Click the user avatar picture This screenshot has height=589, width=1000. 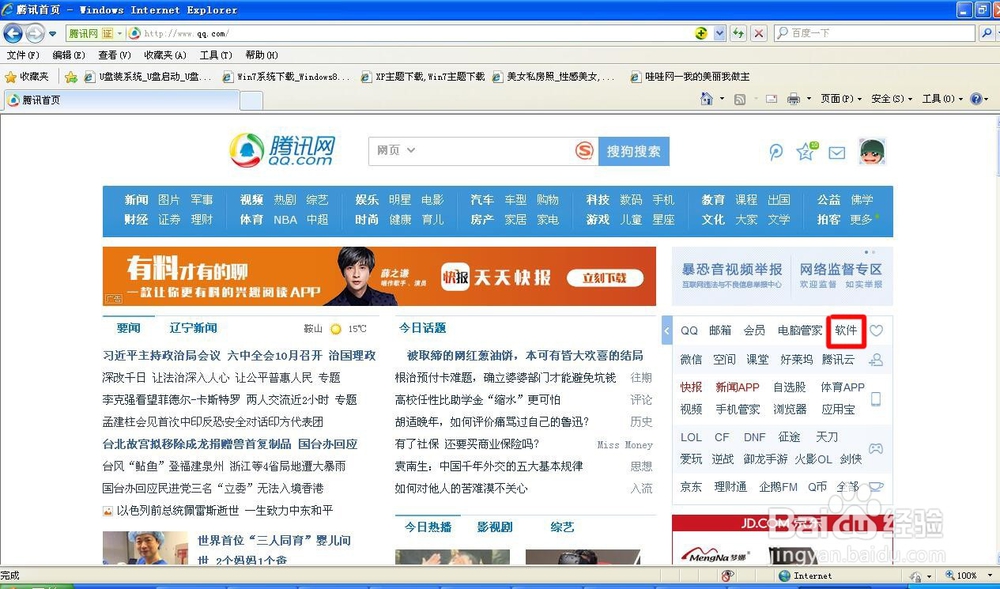click(x=872, y=152)
